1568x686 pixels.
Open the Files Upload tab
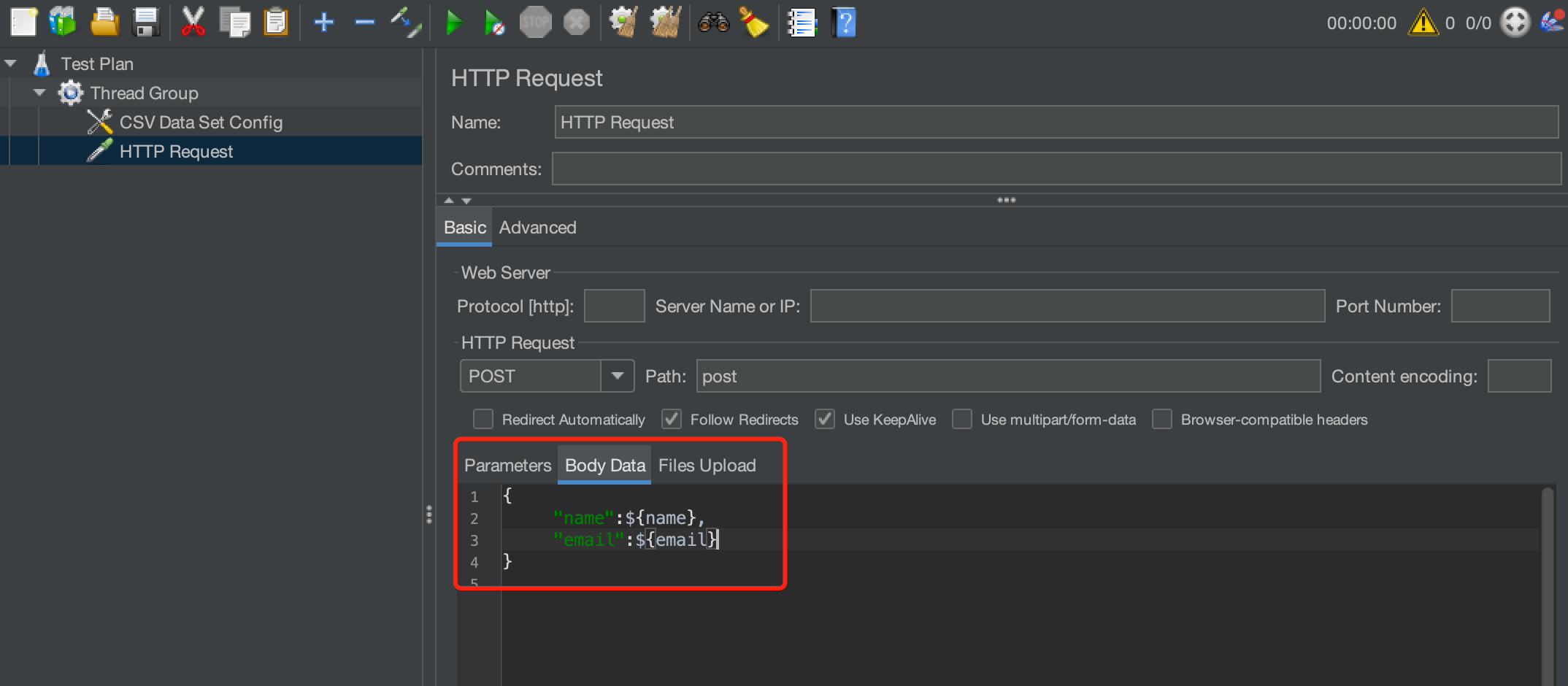coord(707,465)
